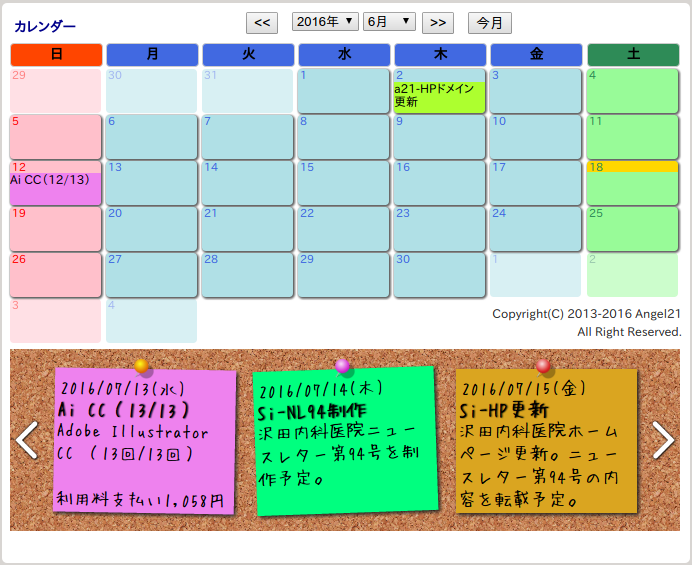Go to next month with >> button

click(x=438, y=23)
